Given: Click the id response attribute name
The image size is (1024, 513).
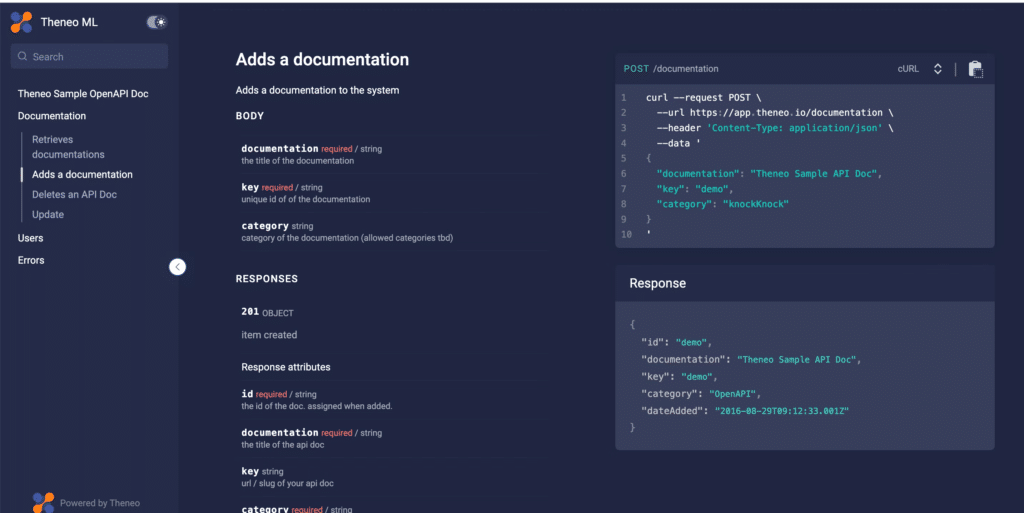Looking at the screenshot, I should (247, 394).
